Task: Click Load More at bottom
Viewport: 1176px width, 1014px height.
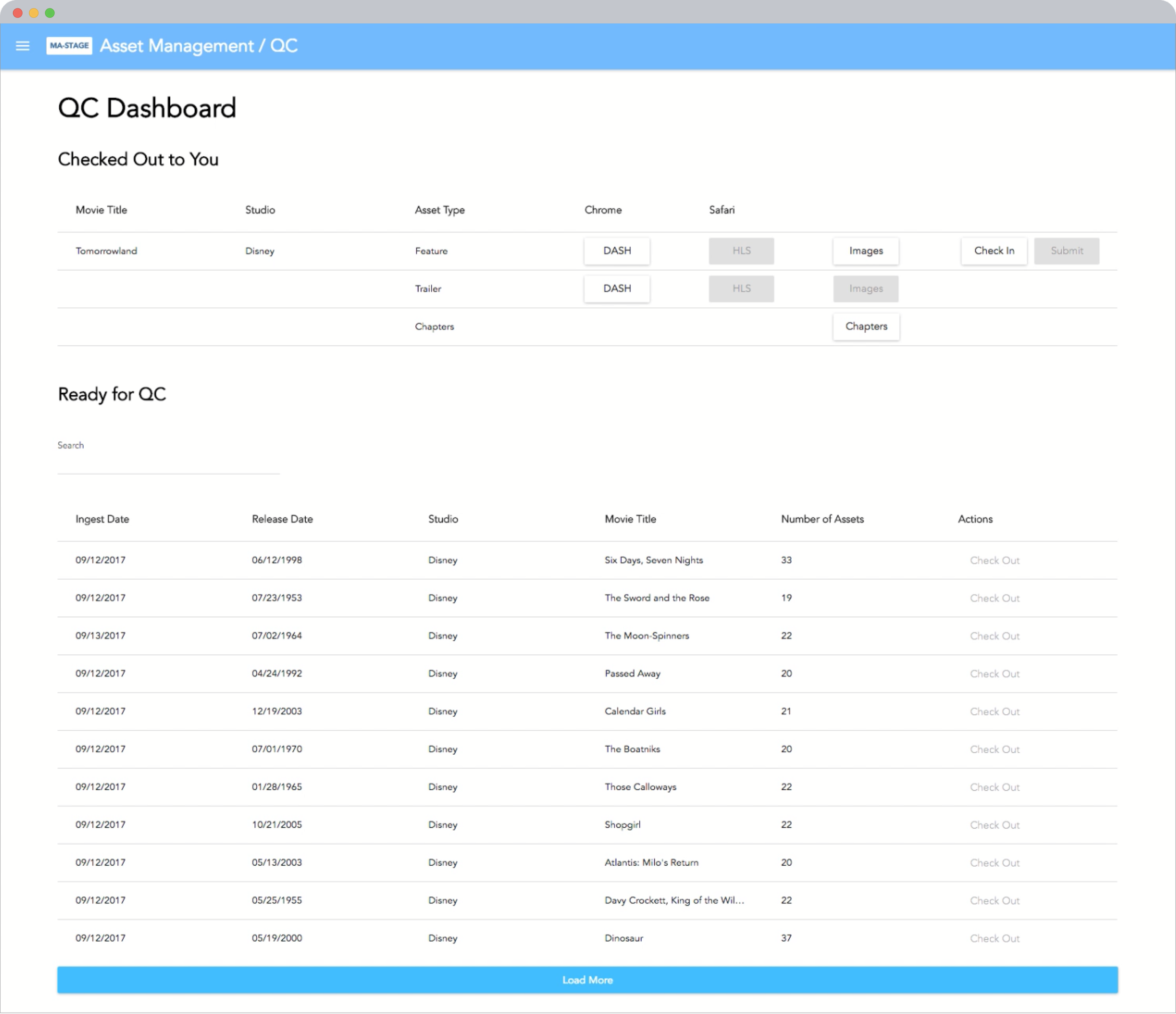Action: tap(587, 980)
